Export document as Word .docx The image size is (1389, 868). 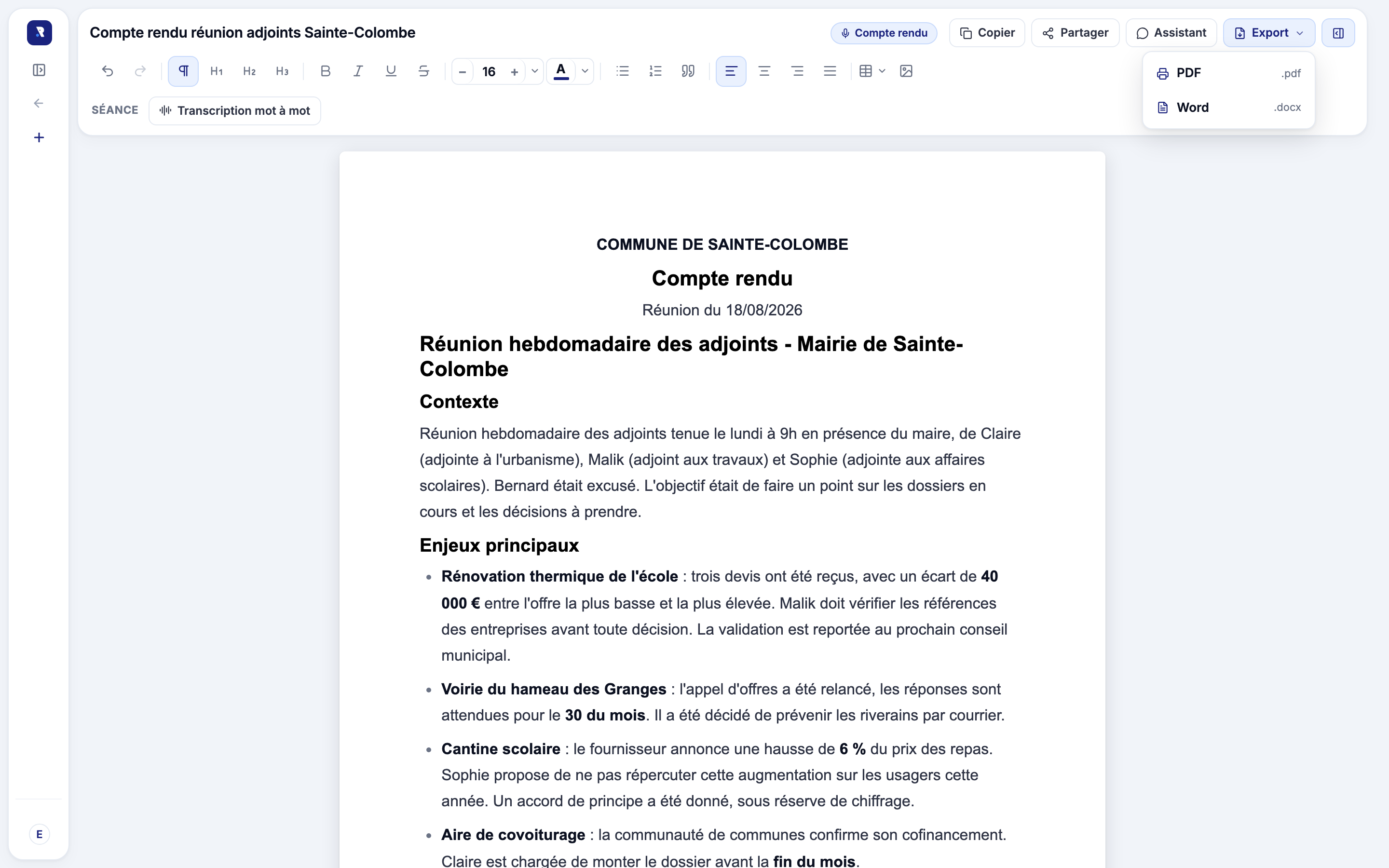(1228, 108)
